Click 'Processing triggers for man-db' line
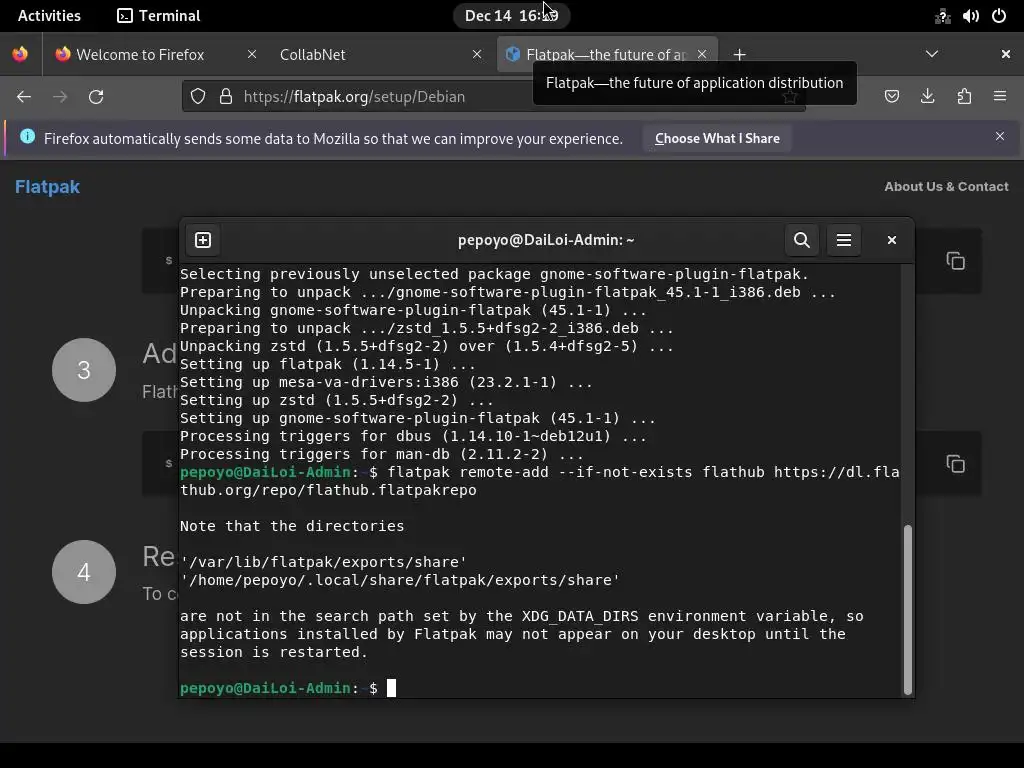This screenshot has height=768, width=1024. pyautogui.click(x=382, y=455)
